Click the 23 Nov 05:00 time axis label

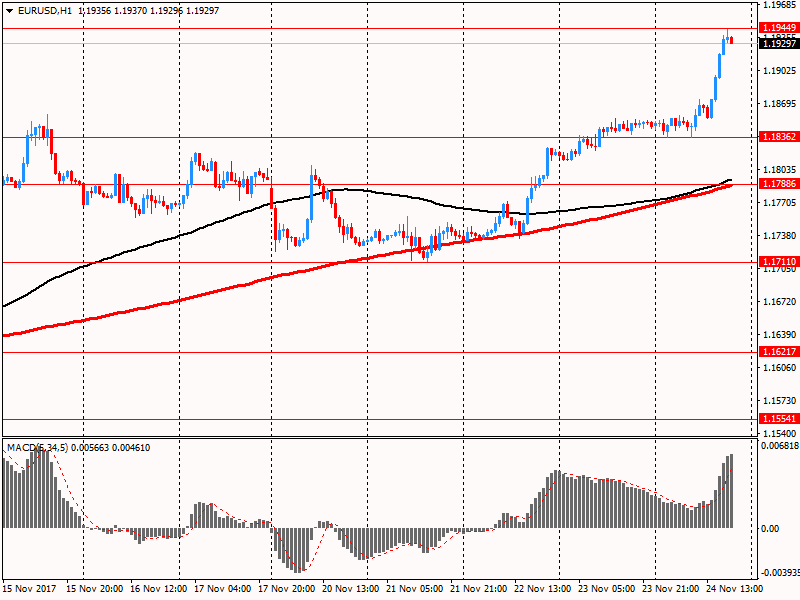607,589
